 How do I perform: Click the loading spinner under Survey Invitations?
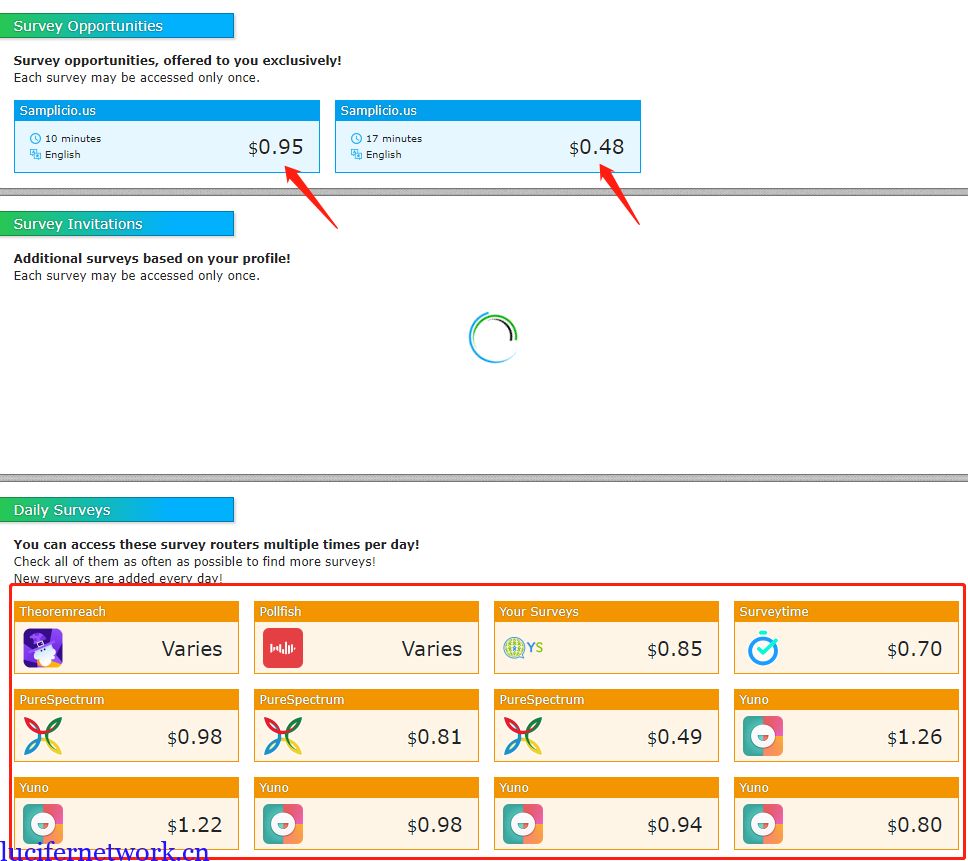[x=493, y=338]
